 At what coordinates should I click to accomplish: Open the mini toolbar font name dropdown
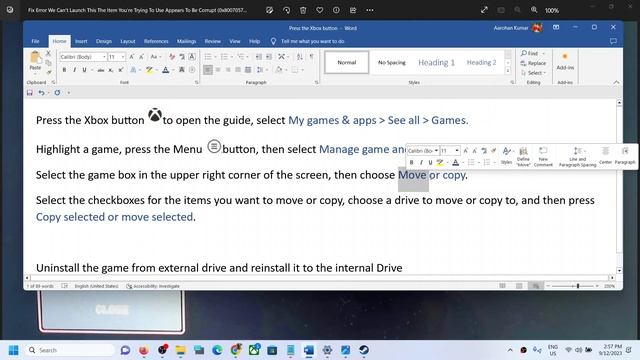point(436,151)
